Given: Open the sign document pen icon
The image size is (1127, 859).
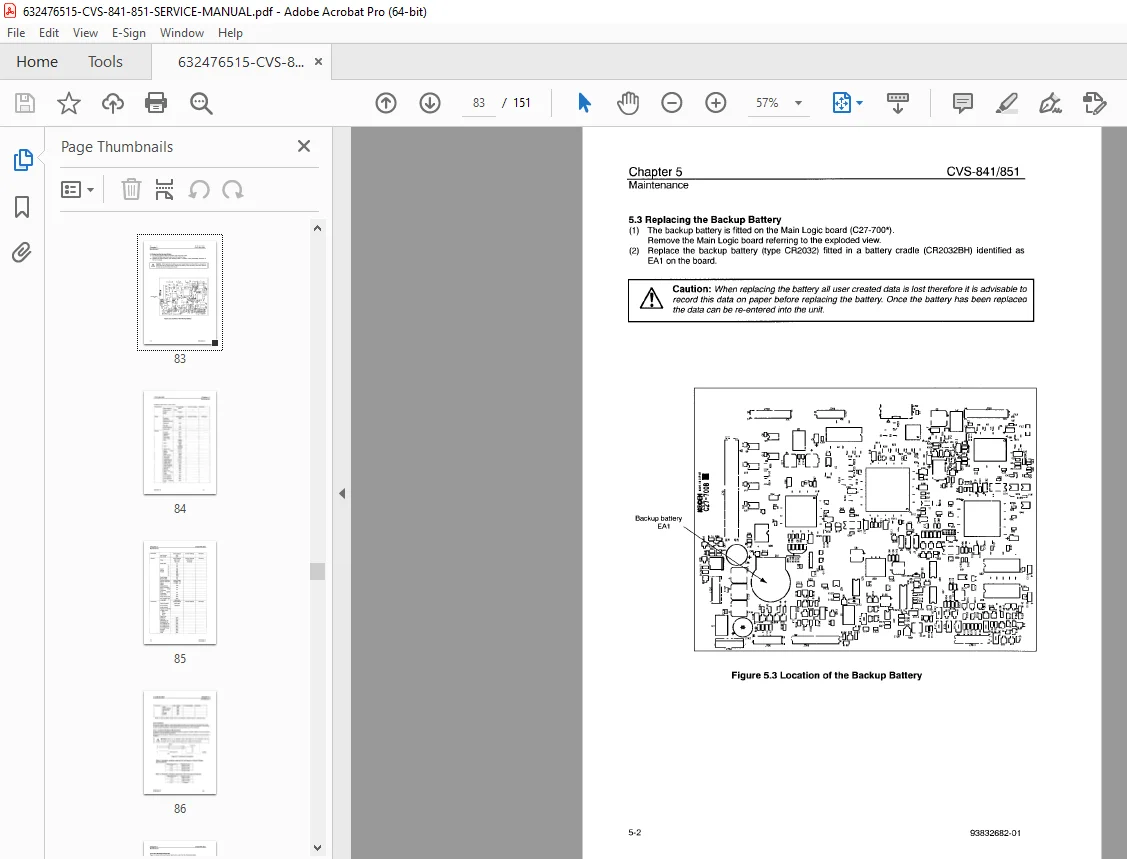Looking at the screenshot, I should pyautogui.click(x=1050, y=103).
